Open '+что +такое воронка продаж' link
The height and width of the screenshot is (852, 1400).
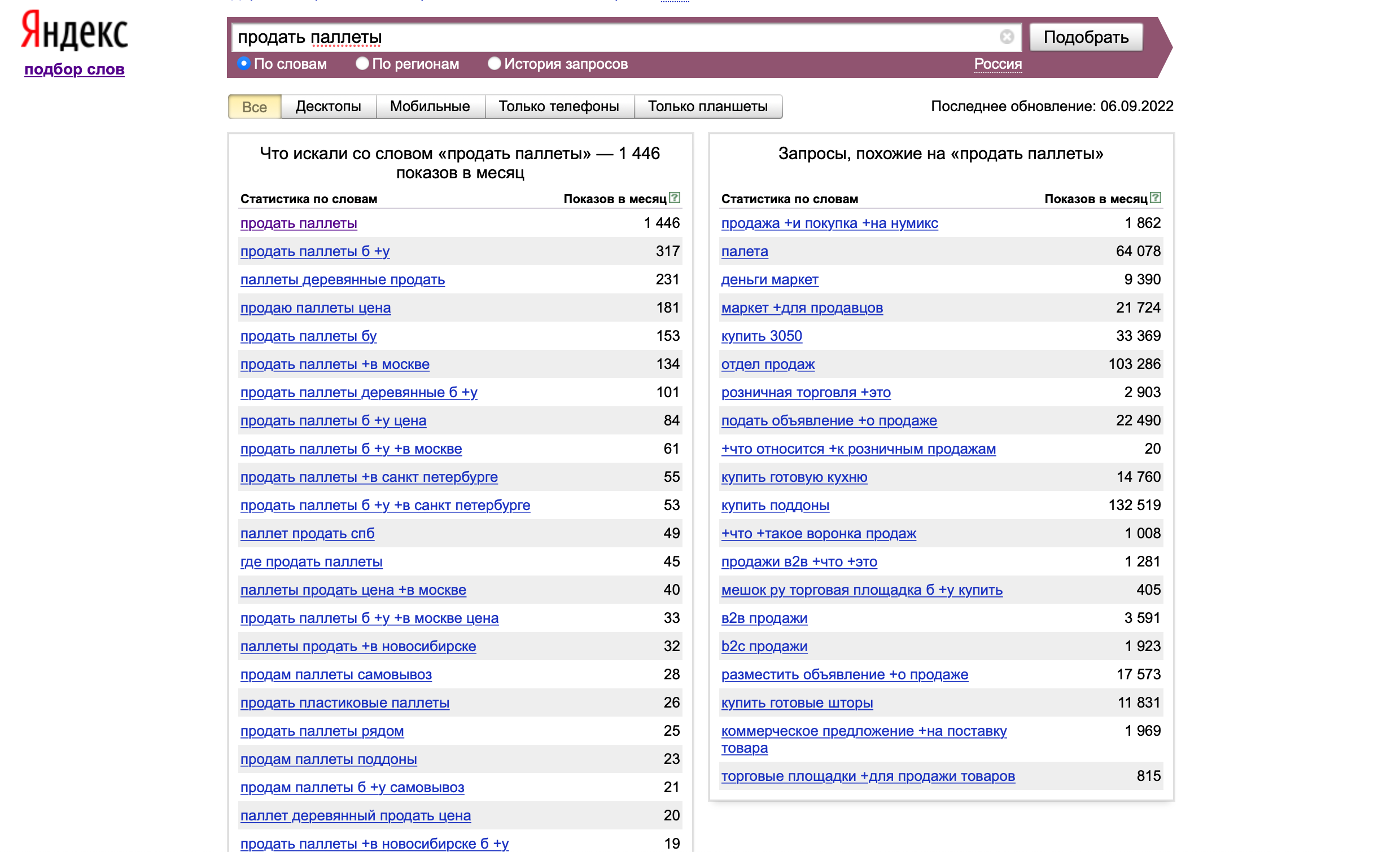pos(819,534)
